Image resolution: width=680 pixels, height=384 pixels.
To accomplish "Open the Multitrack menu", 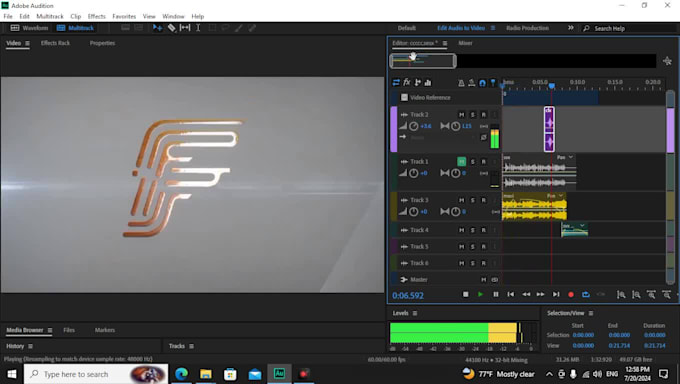I will click(x=50, y=16).
